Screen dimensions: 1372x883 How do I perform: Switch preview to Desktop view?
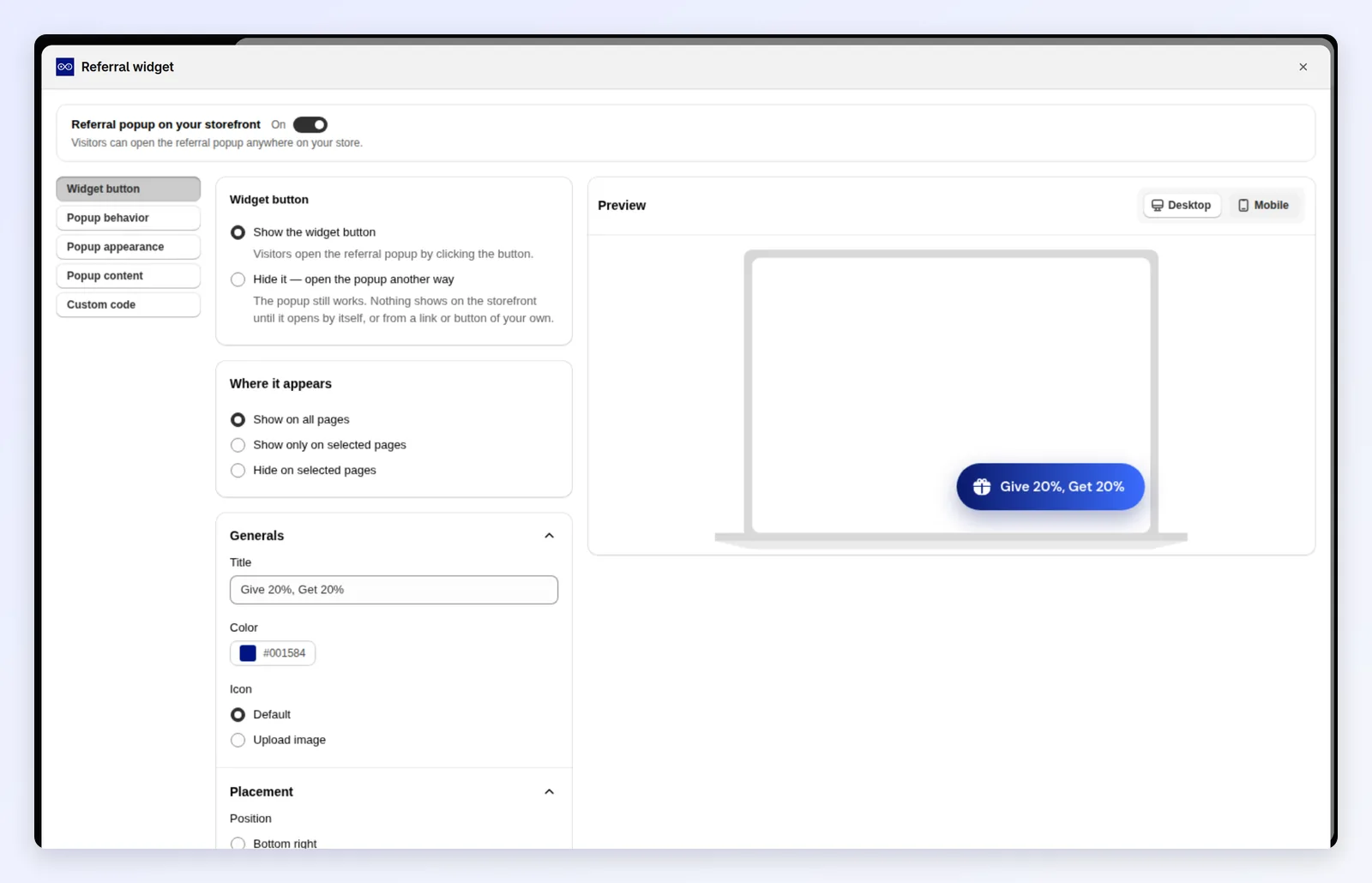1182,205
